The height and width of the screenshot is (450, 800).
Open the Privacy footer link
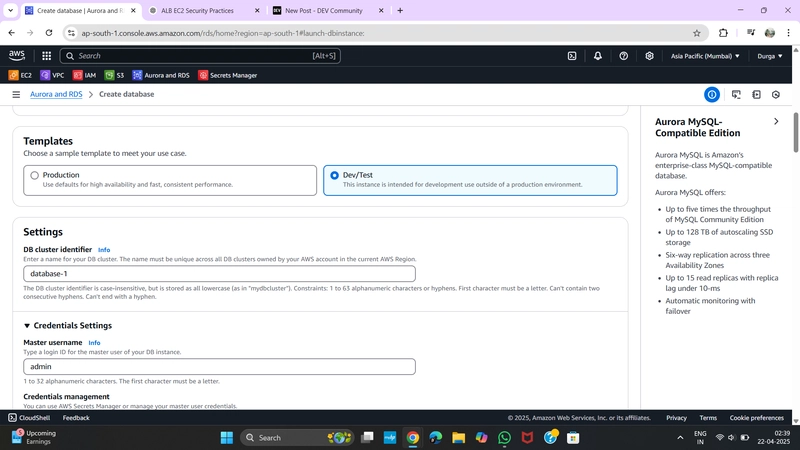(676, 418)
